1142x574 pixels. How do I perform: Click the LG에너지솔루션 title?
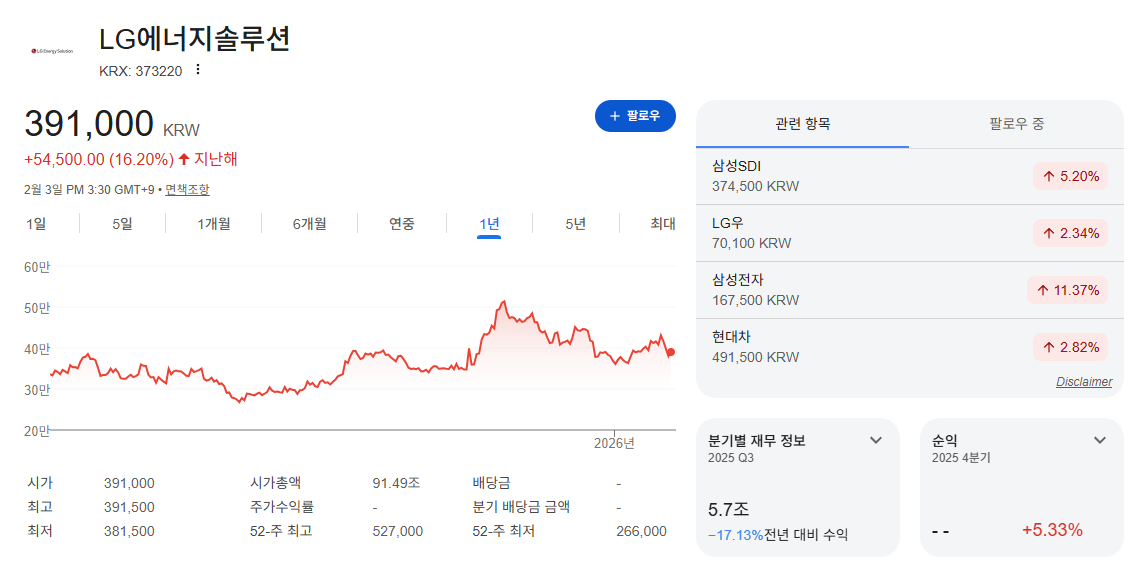coord(194,39)
